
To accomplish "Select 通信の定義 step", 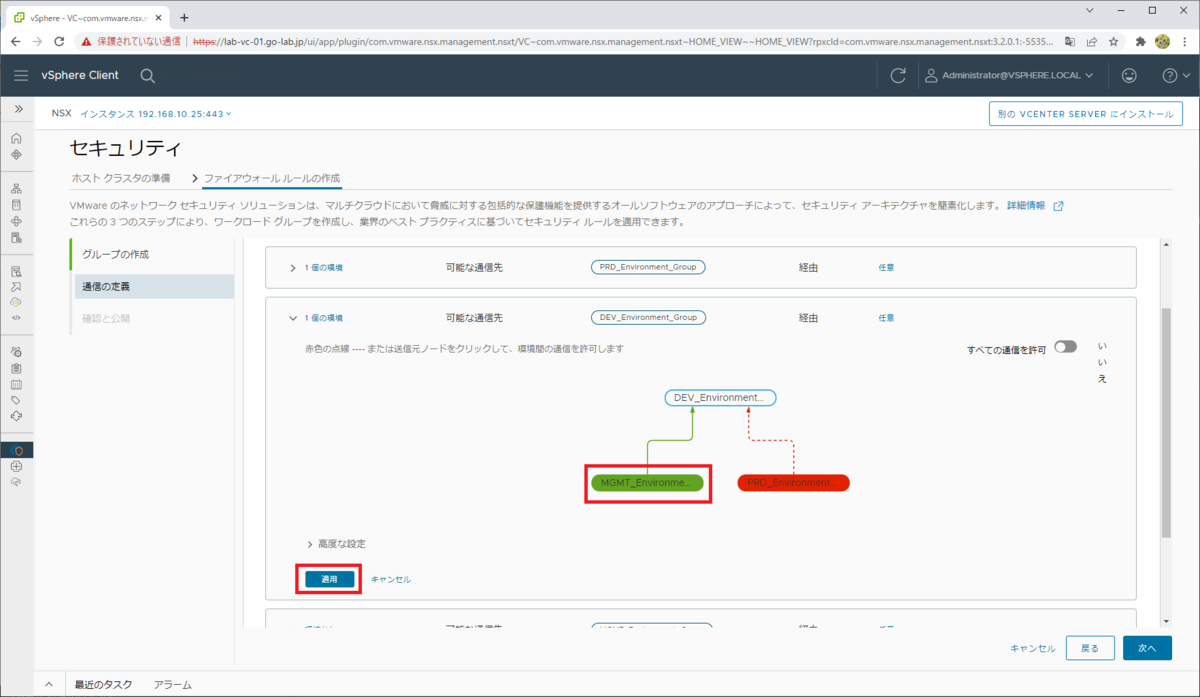I will (x=152, y=287).
